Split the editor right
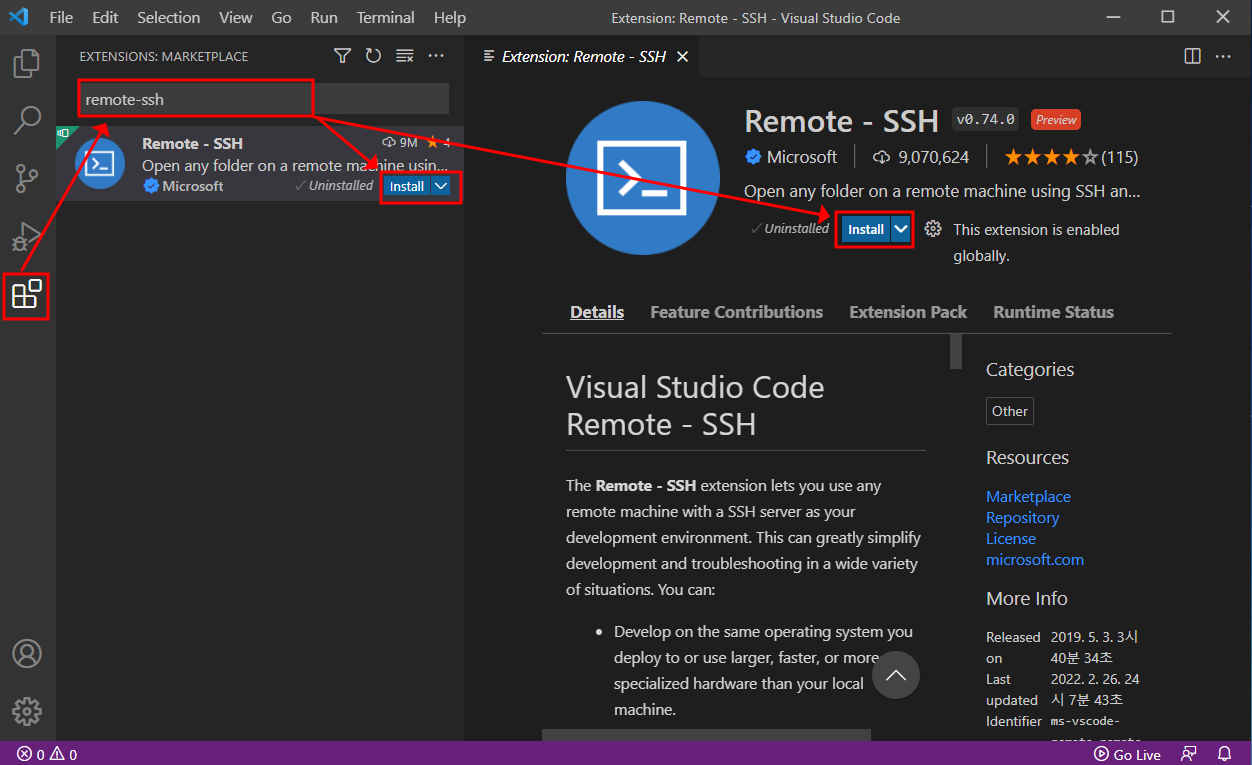1252x765 pixels. click(x=1192, y=57)
